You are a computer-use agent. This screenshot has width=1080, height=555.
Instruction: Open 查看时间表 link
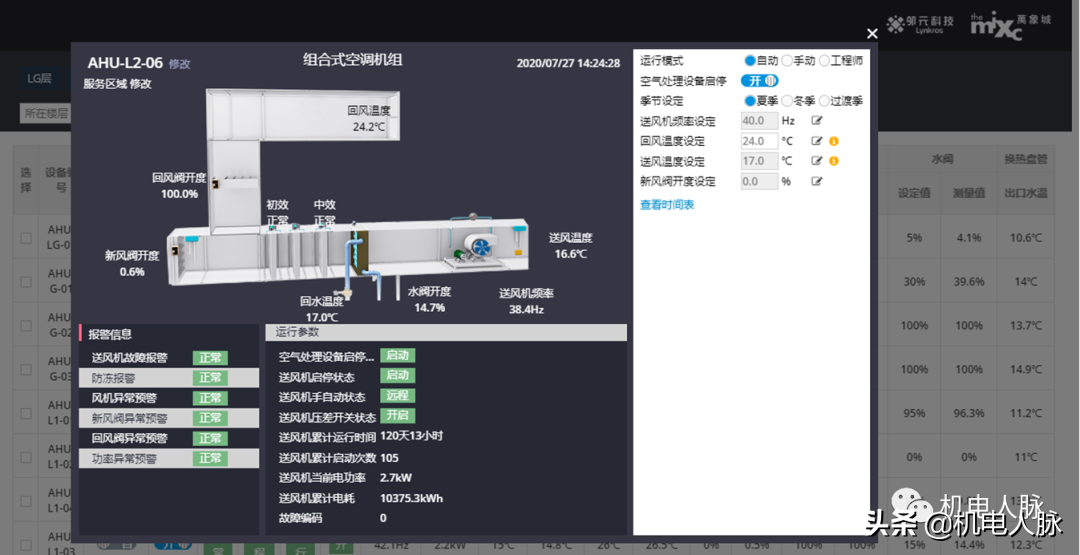click(667, 205)
